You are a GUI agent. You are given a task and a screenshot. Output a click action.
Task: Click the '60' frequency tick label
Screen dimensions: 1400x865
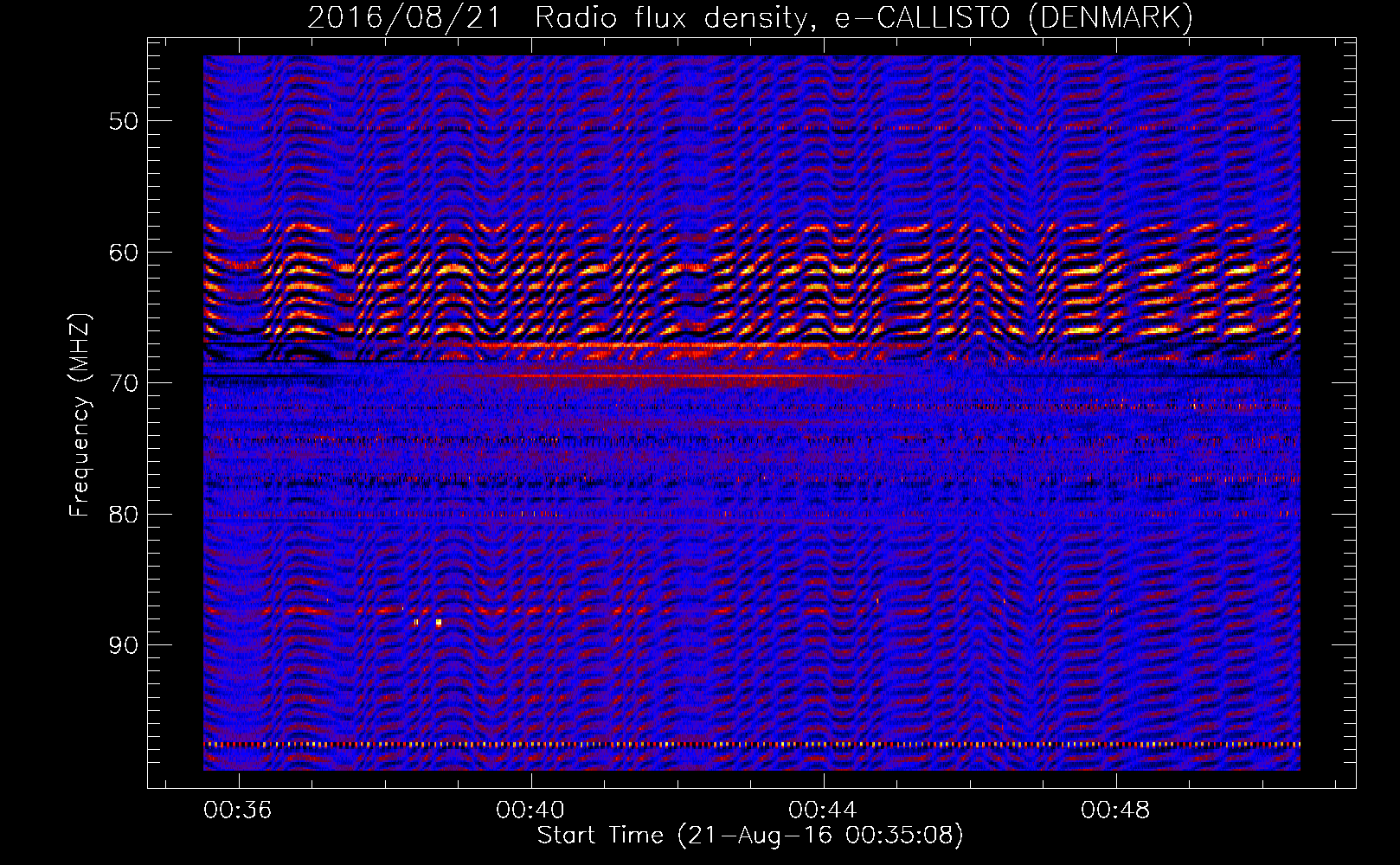coord(124,253)
